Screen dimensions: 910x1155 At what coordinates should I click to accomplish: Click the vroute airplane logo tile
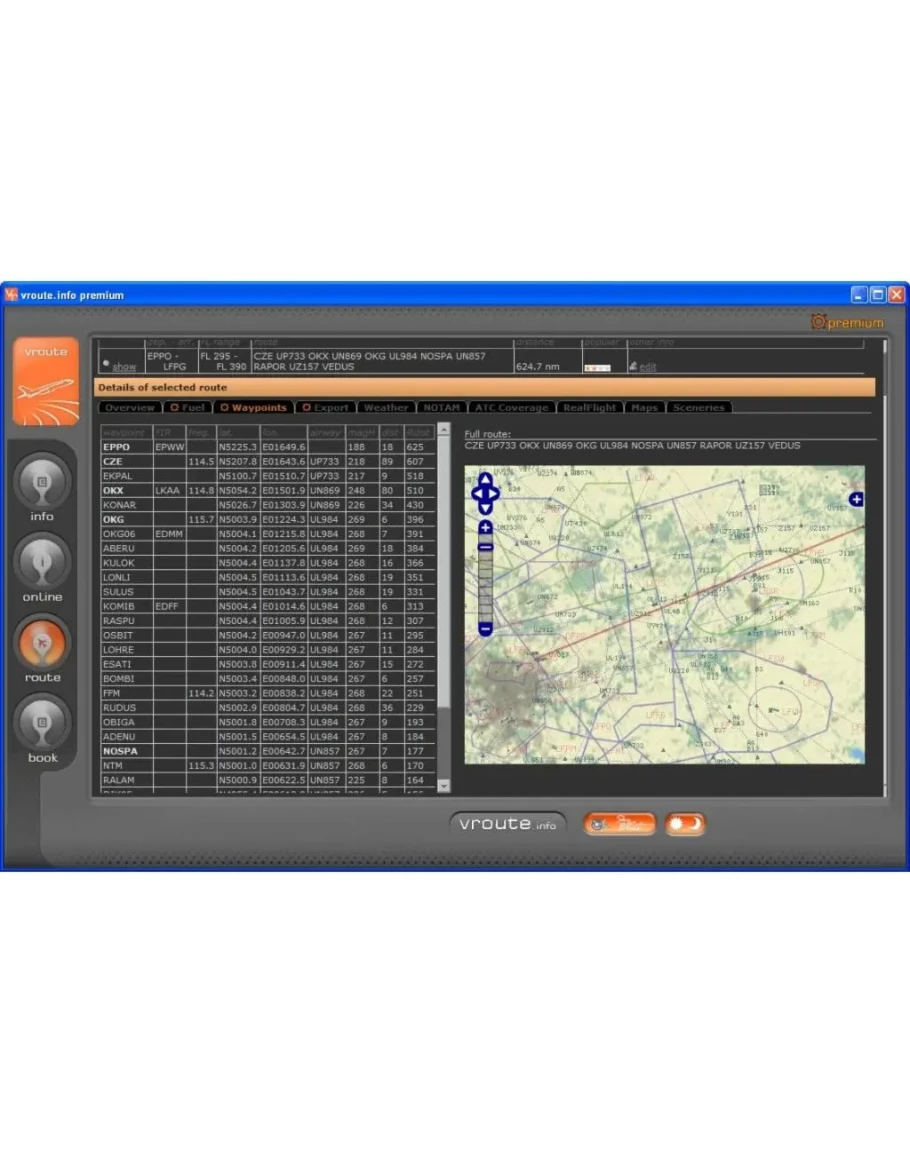[45, 381]
